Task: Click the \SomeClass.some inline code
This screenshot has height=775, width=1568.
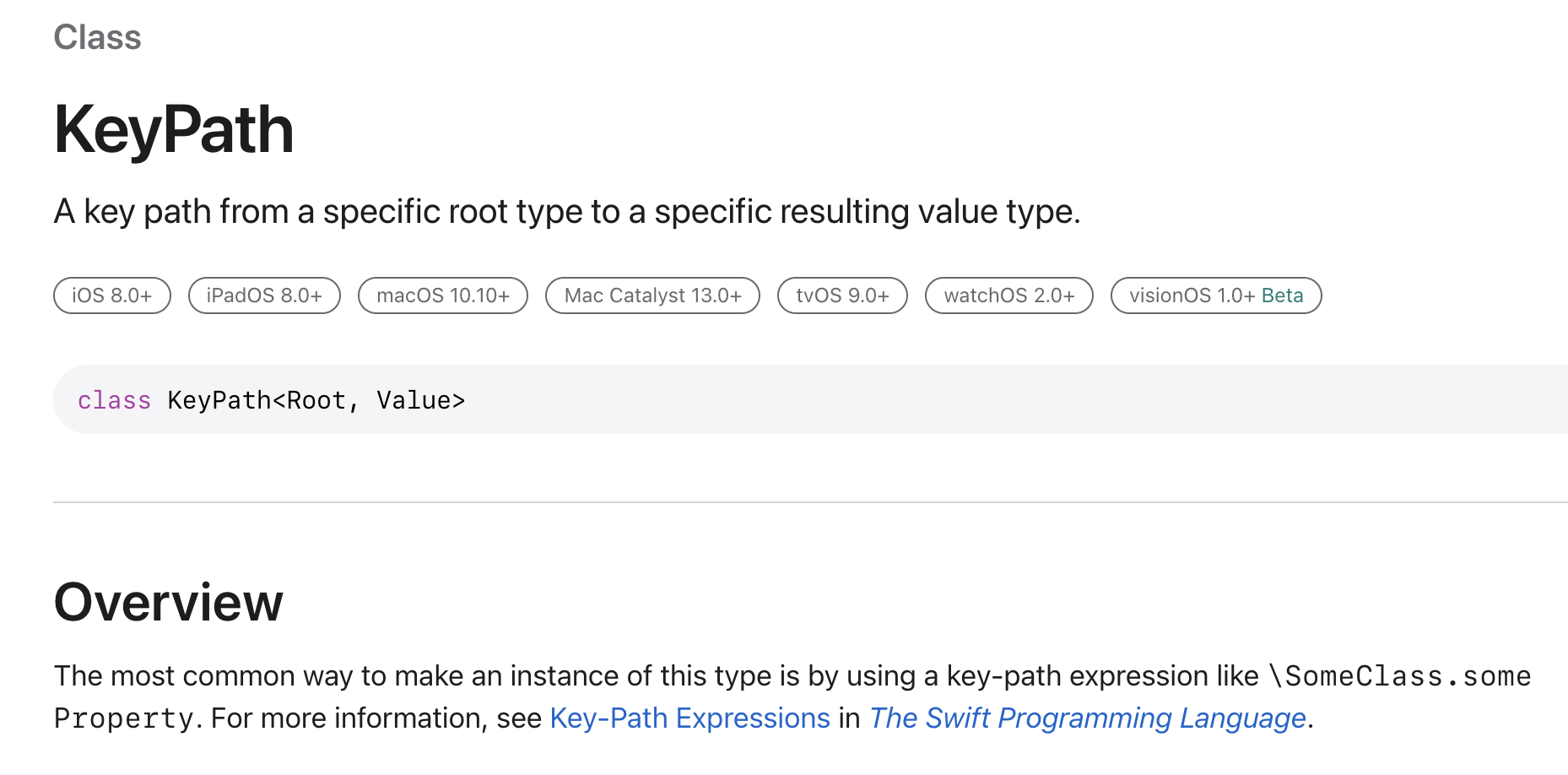Action: point(1399,676)
